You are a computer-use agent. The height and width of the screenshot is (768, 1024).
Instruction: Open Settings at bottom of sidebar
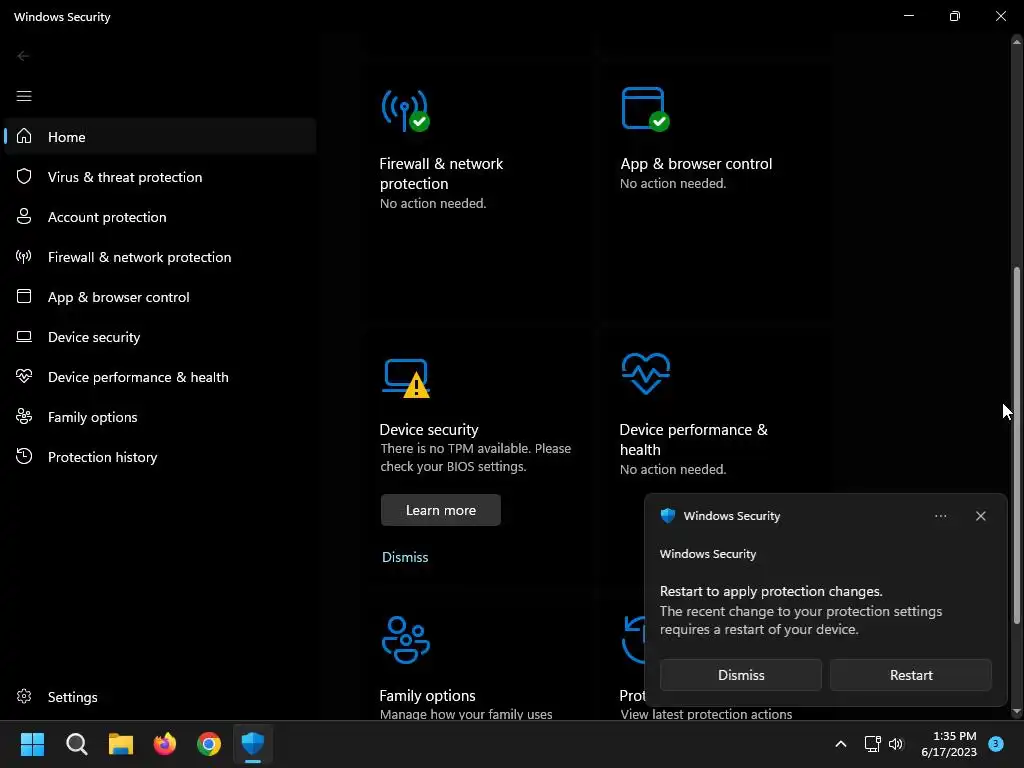[160, 697]
